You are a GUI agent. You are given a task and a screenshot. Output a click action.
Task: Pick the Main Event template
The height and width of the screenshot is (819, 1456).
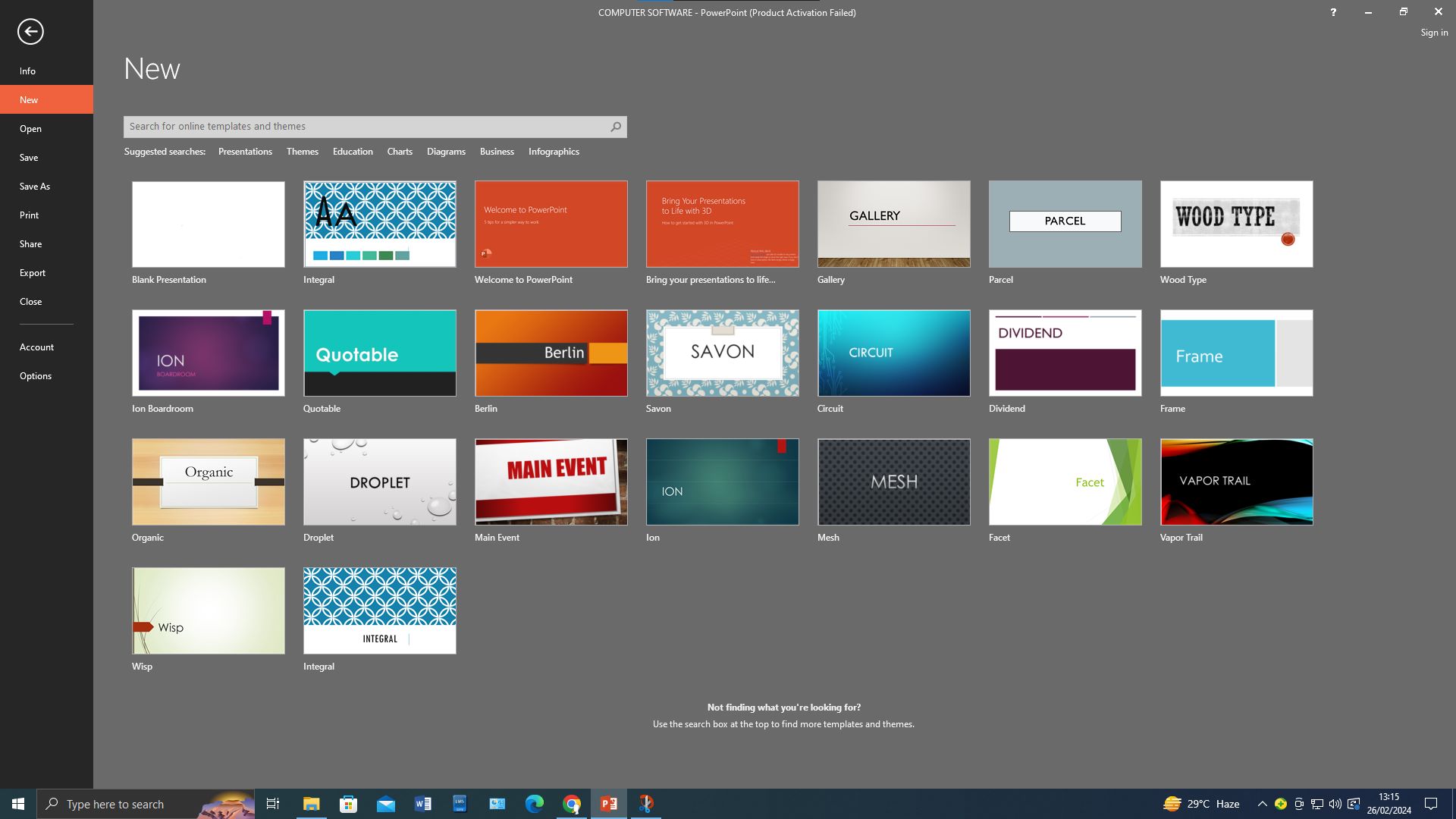(551, 482)
